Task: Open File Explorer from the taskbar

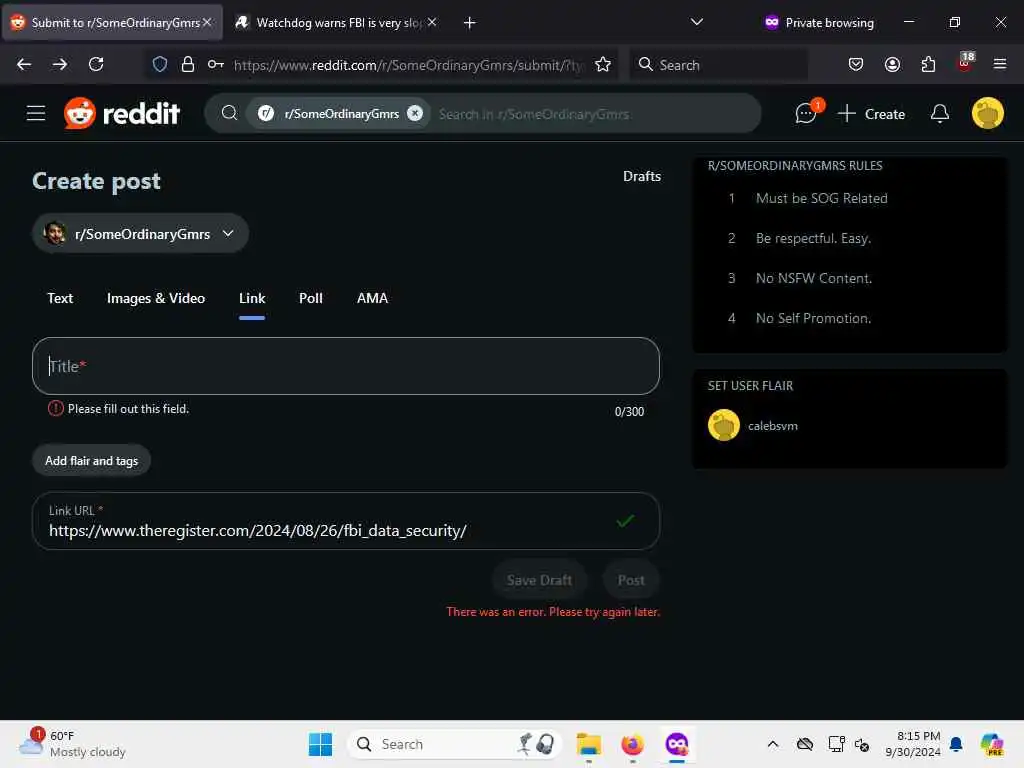Action: (x=588, y=744)
